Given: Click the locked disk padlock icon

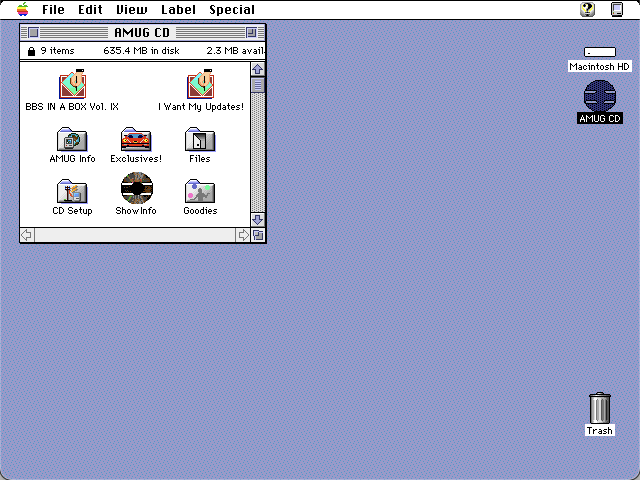Looking at the screenshot, I should coord(31,51).
